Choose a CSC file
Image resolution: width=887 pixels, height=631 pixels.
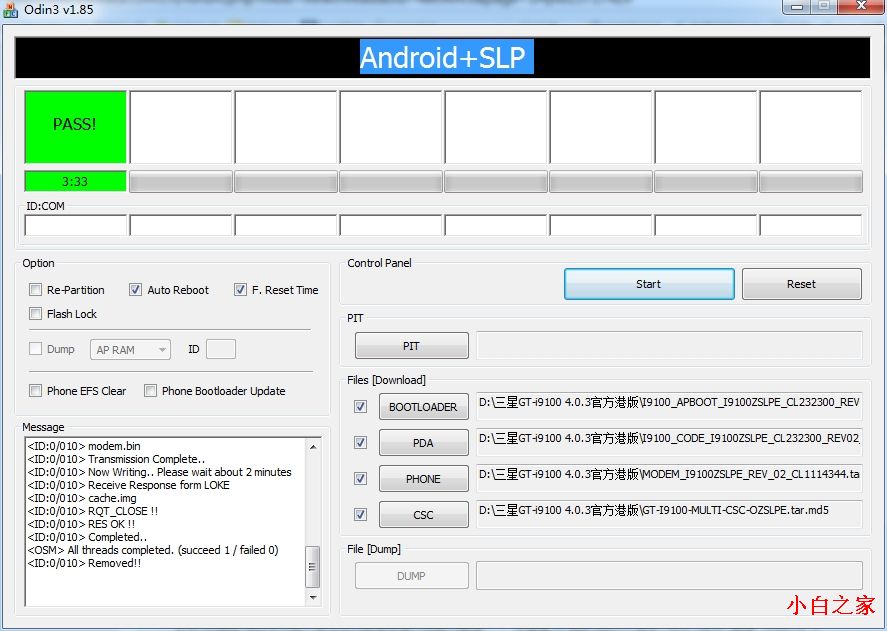point(423,515)
